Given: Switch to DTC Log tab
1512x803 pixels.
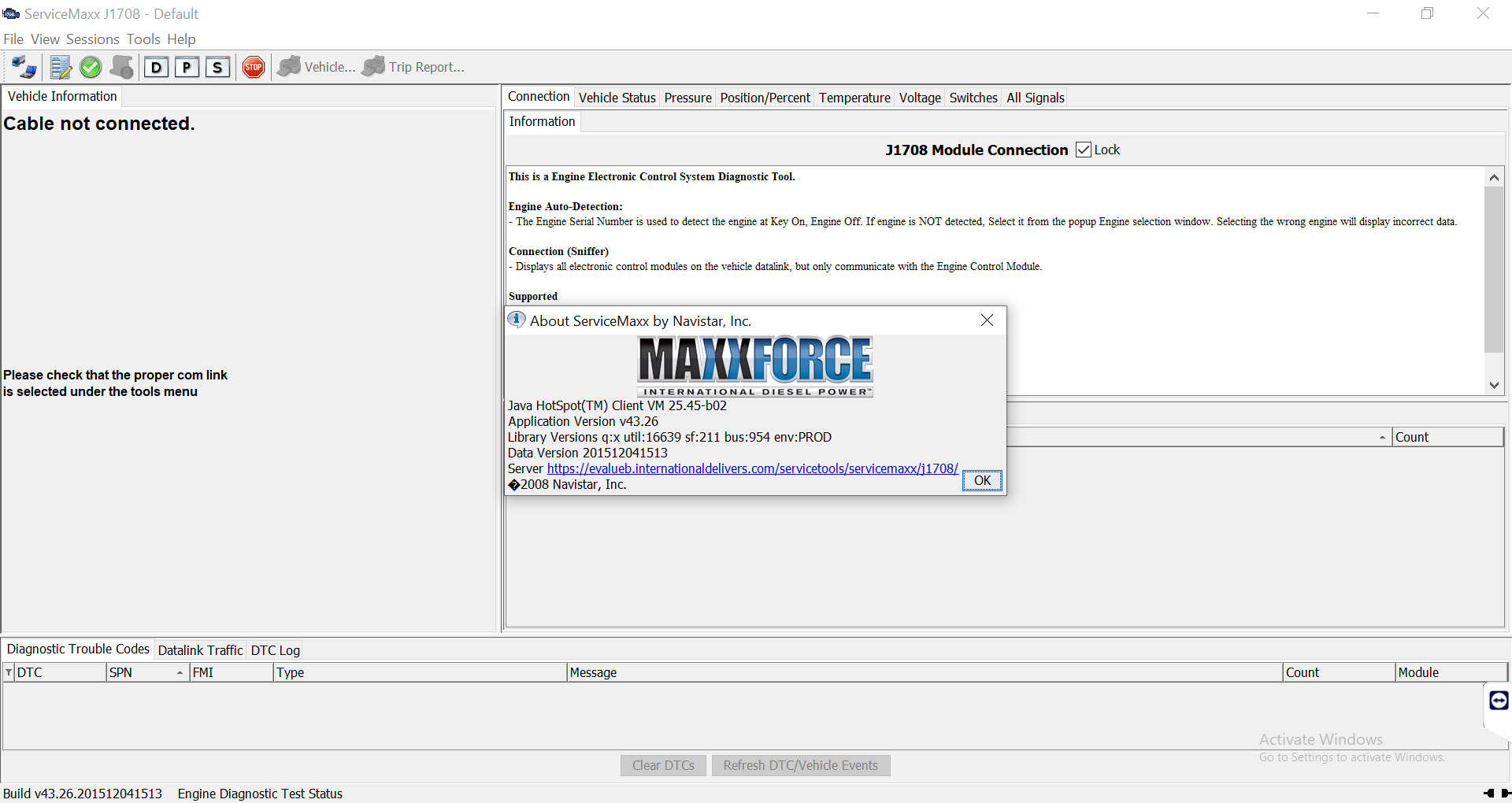Looking at the screenshot, I should (276, 650).
